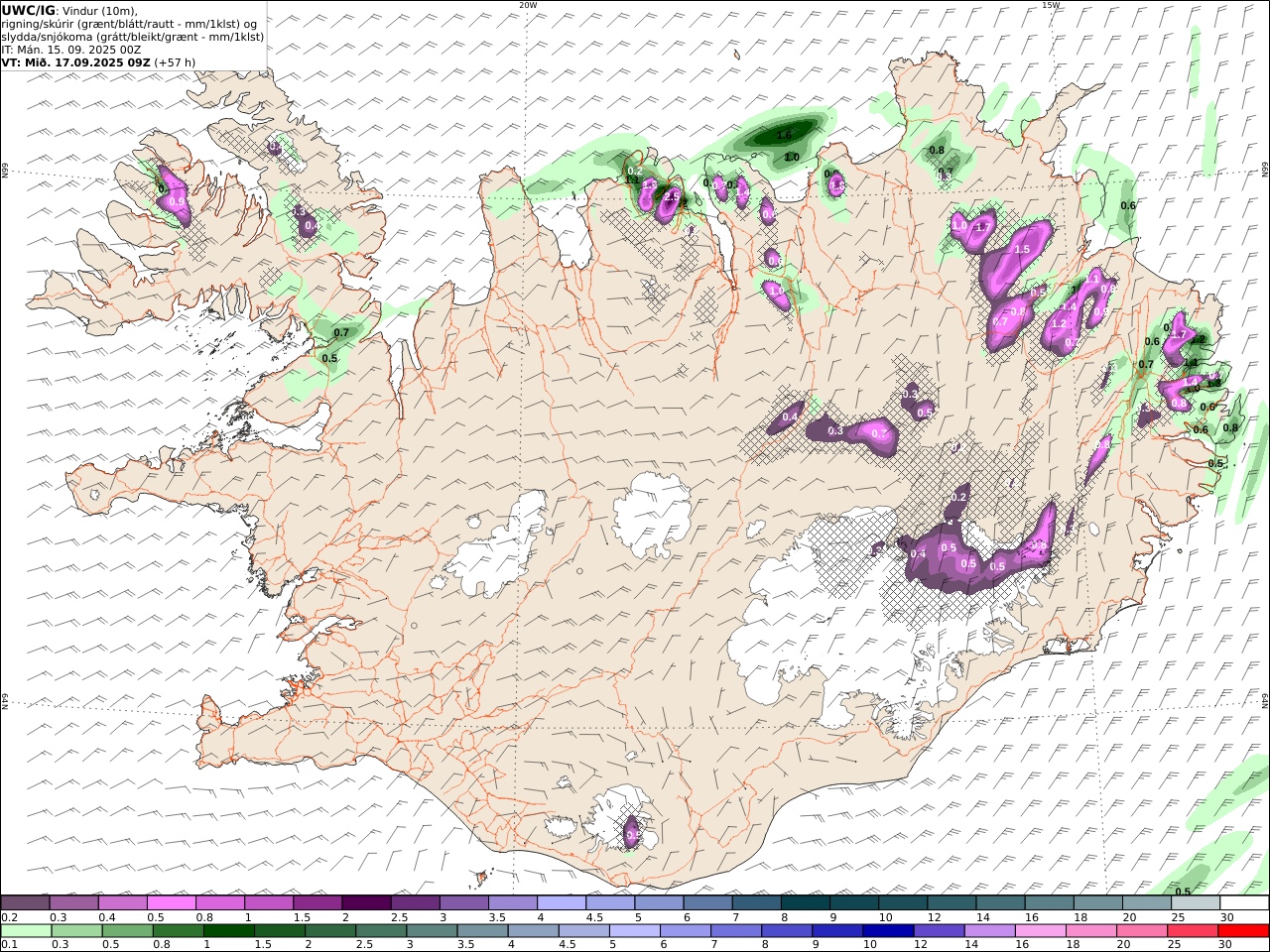Pick the bright red 30+ rain scale swatch
Image resolution: width=1270 pixels, height=952 pixels.
[1243, 931]
